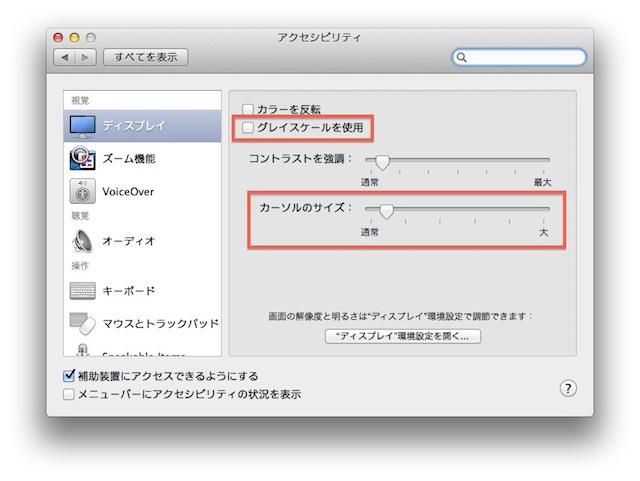Open the ズーム機能 zoom icon

(x=82, y=158)
